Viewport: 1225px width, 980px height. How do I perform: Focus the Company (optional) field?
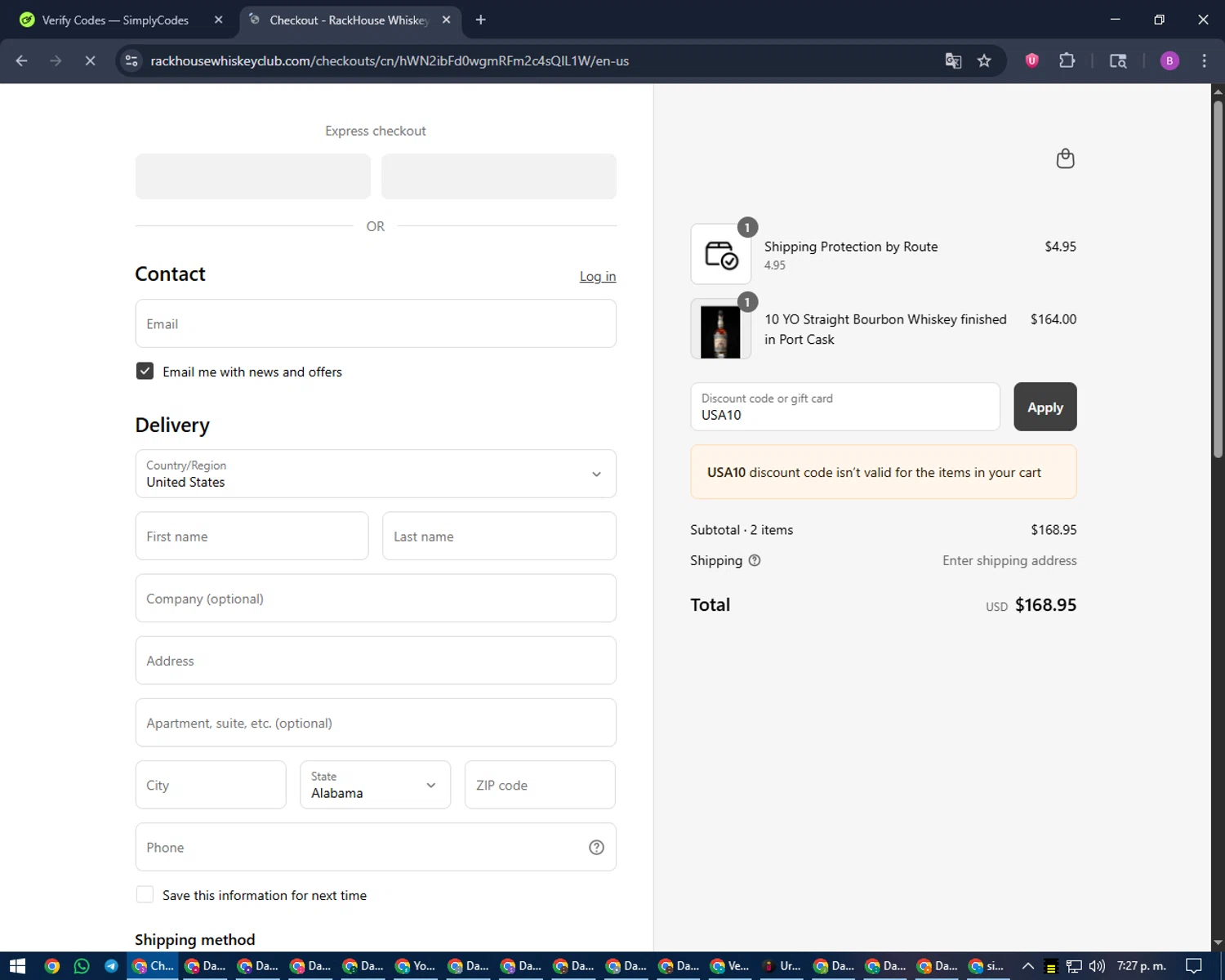376,598
